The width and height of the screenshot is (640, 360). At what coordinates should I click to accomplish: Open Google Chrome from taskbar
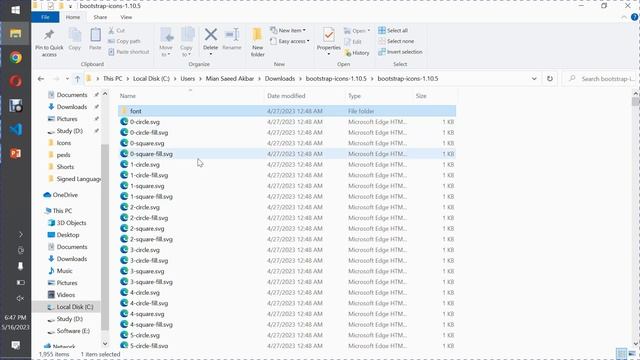pos(16,58)
